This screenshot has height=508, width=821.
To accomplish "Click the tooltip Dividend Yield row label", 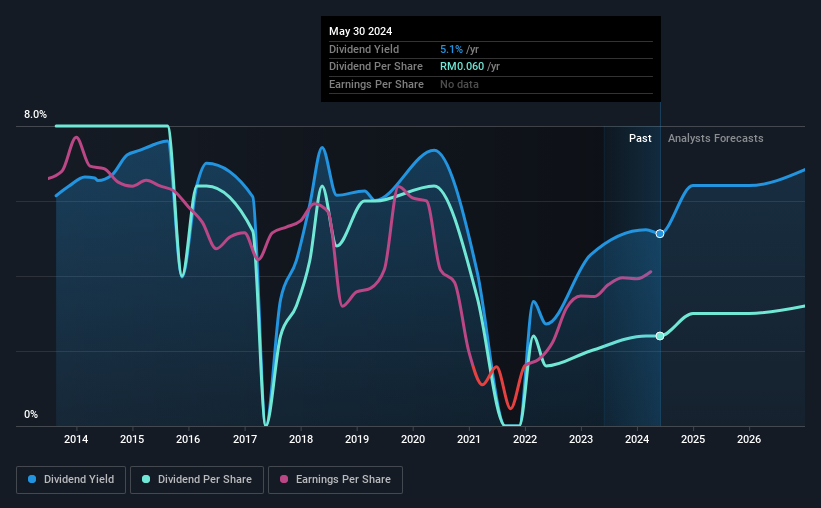I will pos(364,49).
